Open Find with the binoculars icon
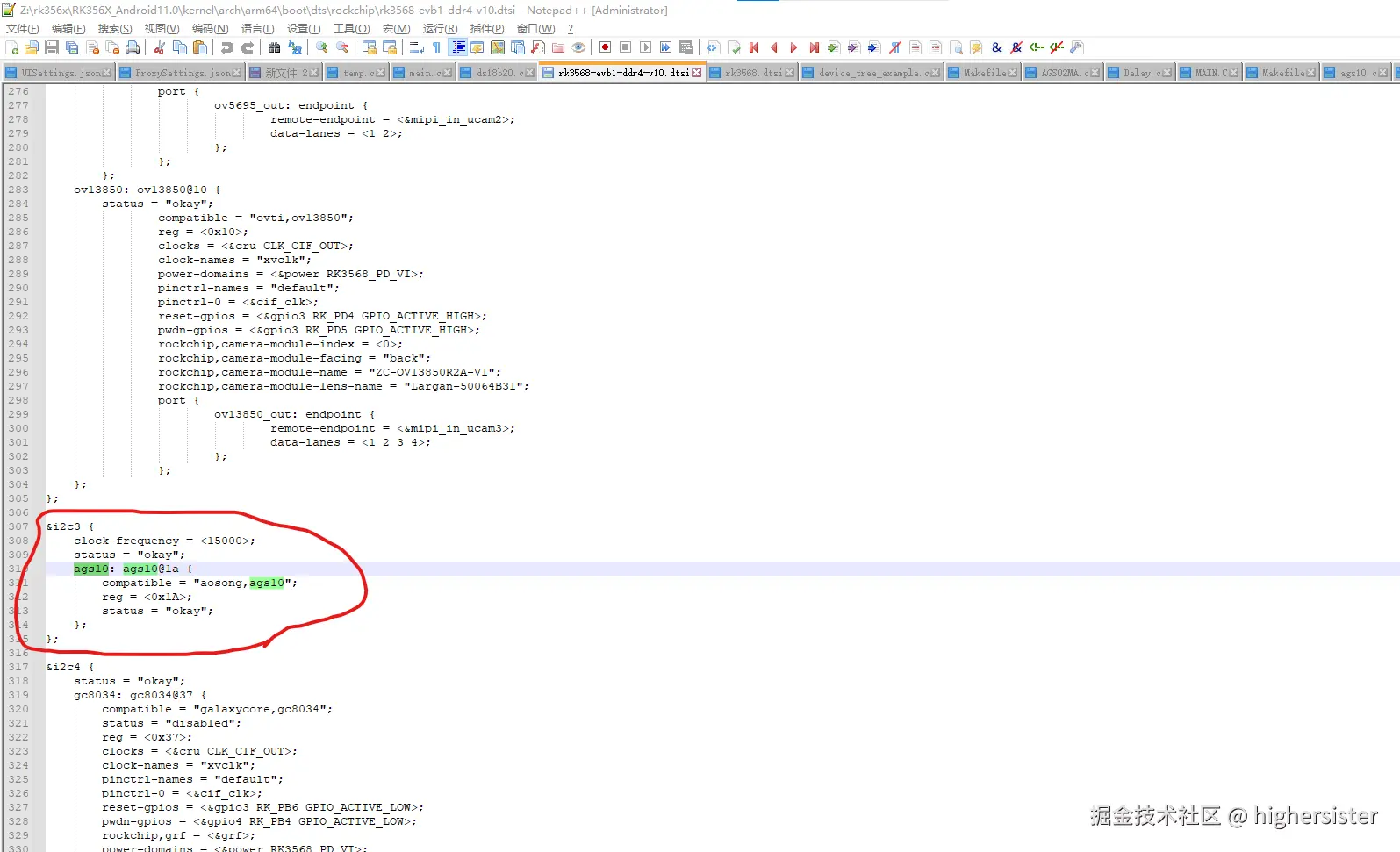Image resolution: width=1400 pixels, height=852 pixels. (275, 47)
